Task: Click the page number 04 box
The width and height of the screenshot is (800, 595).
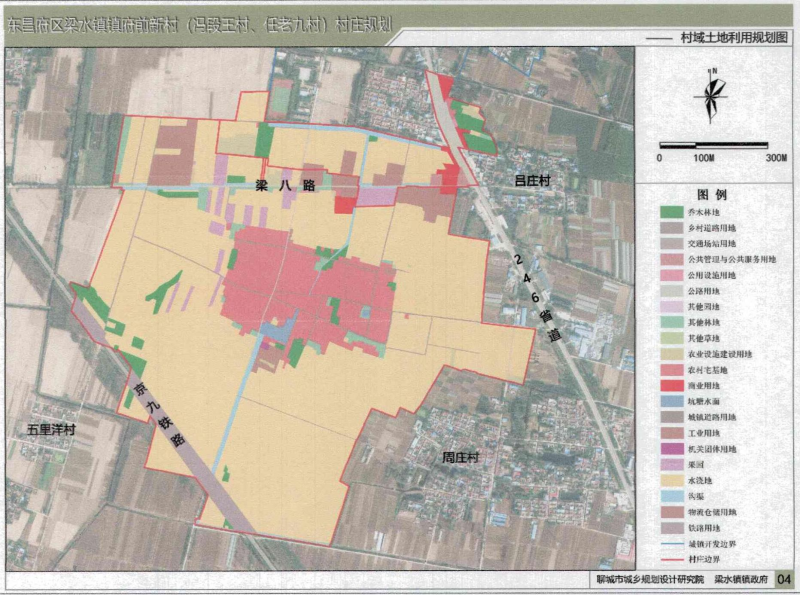Action: click(784, 579)
